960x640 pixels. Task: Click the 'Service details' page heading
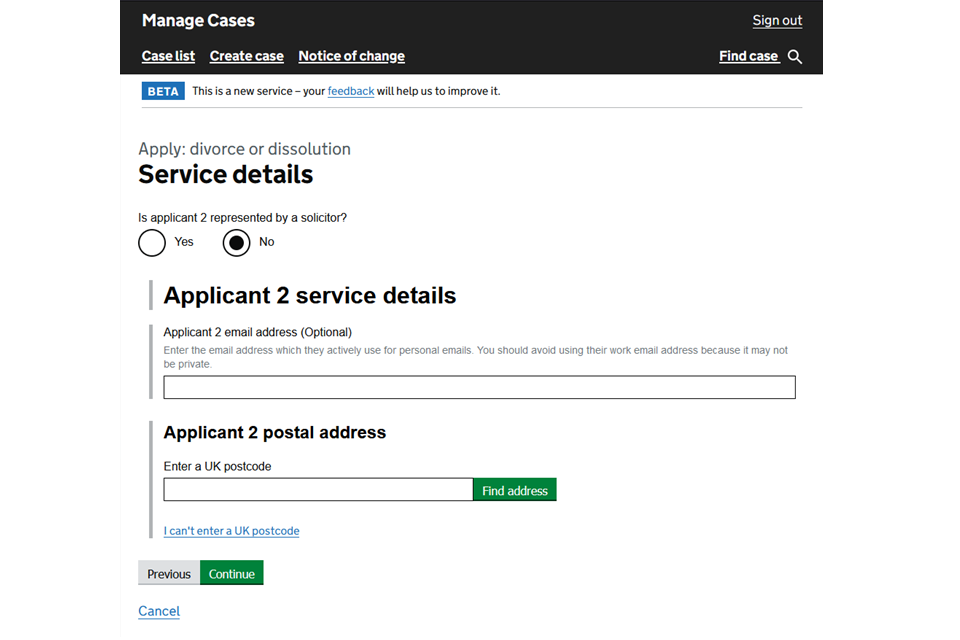click(x=225, y=175)
